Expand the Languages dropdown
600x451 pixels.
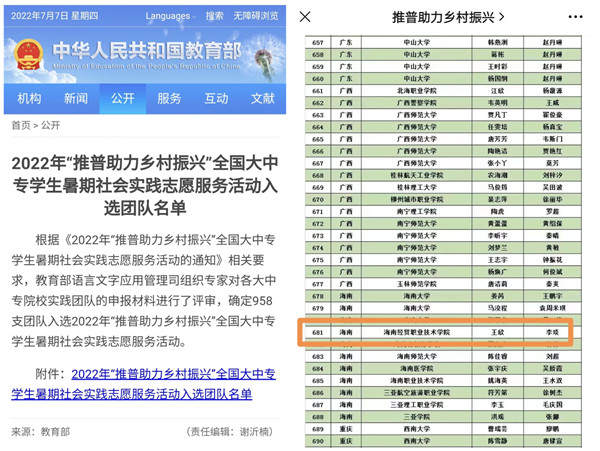pos(171,16)
